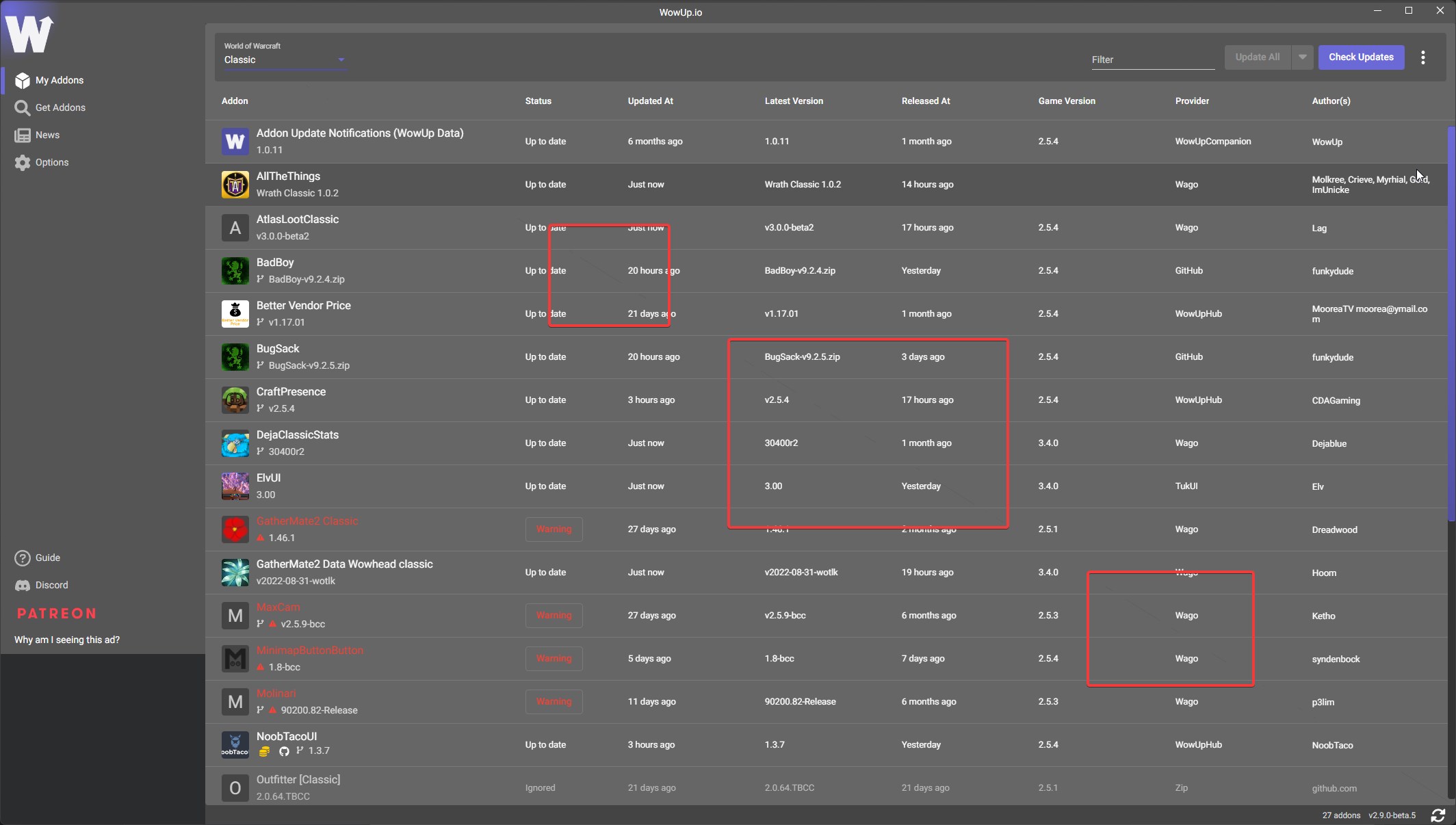Sort by Latest Version column header
The width and height of the screenshot is (1456, 825).
coord(794,101)
